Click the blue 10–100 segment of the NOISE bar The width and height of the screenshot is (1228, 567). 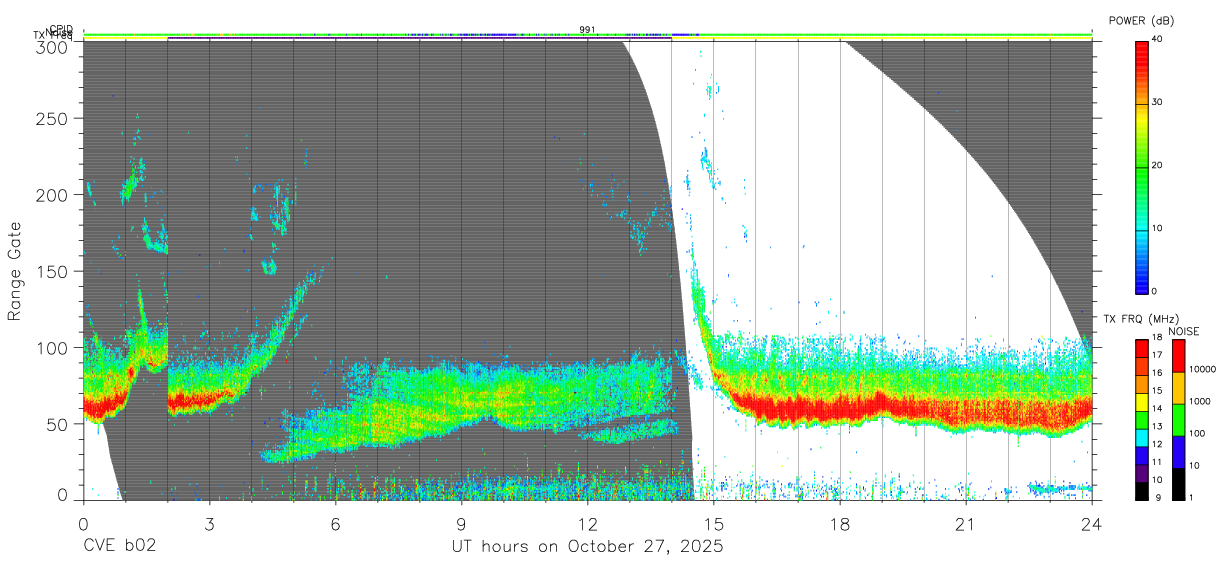1178,452
